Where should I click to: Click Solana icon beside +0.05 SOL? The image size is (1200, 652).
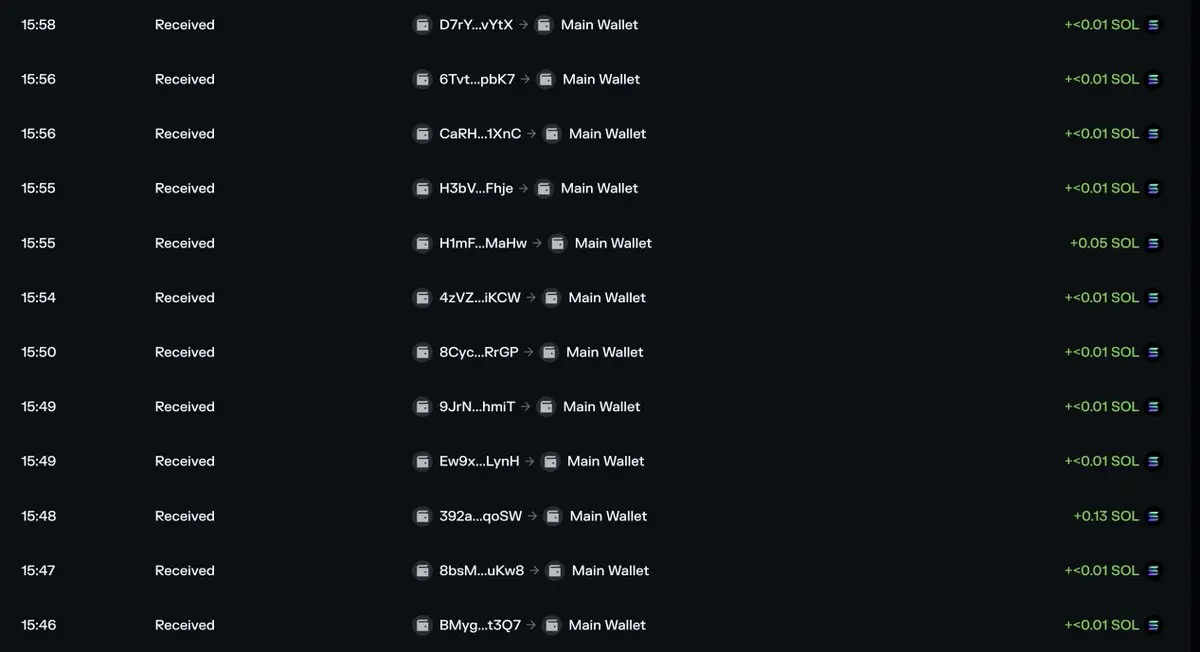(x=1153, y=243)
